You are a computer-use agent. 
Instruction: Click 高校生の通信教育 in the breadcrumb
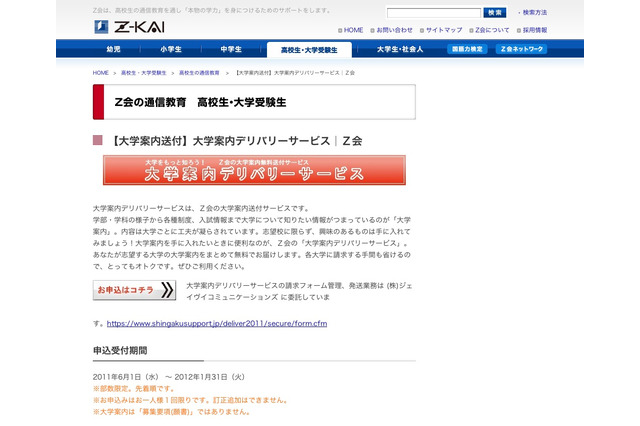[199, 73]
